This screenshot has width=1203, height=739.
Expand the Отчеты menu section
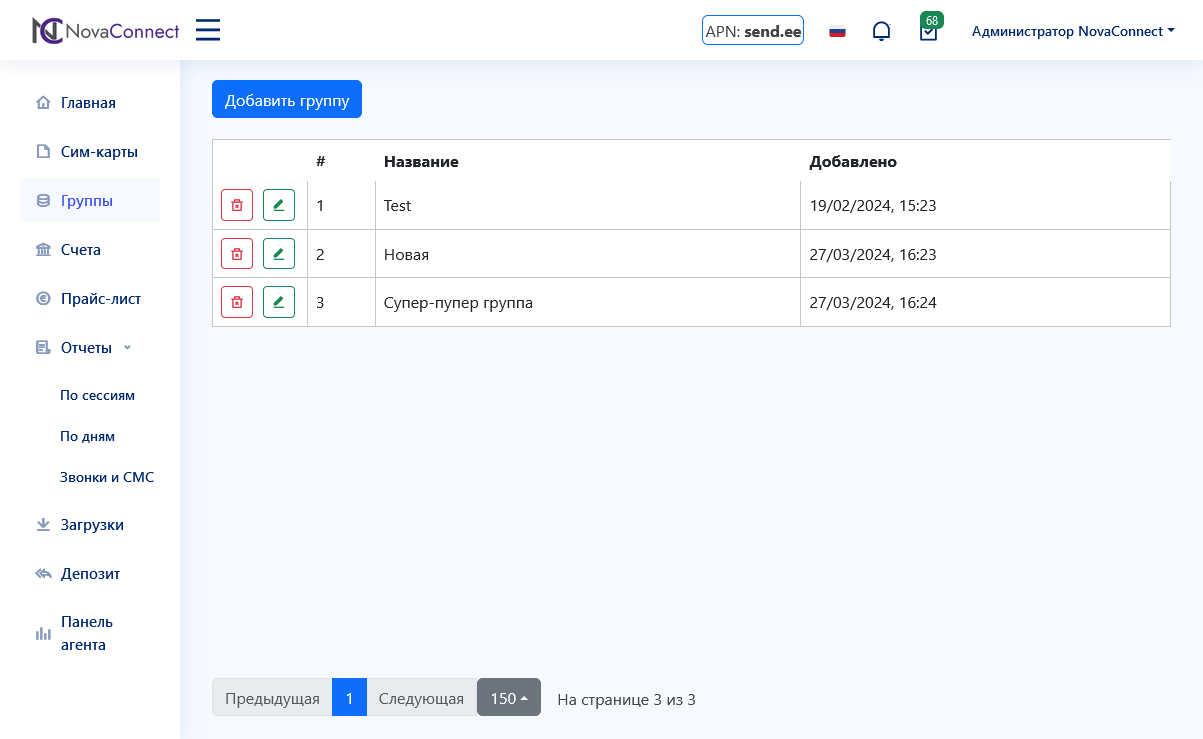click(x=86, y=347)
